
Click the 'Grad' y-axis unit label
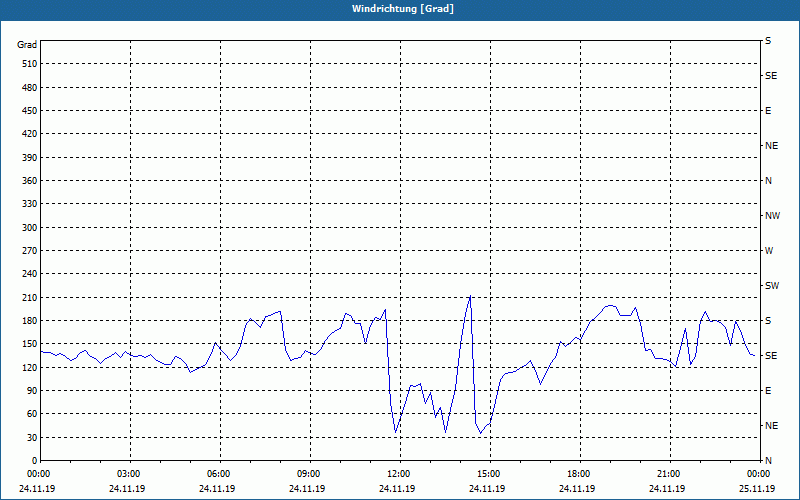coord(27,45)
